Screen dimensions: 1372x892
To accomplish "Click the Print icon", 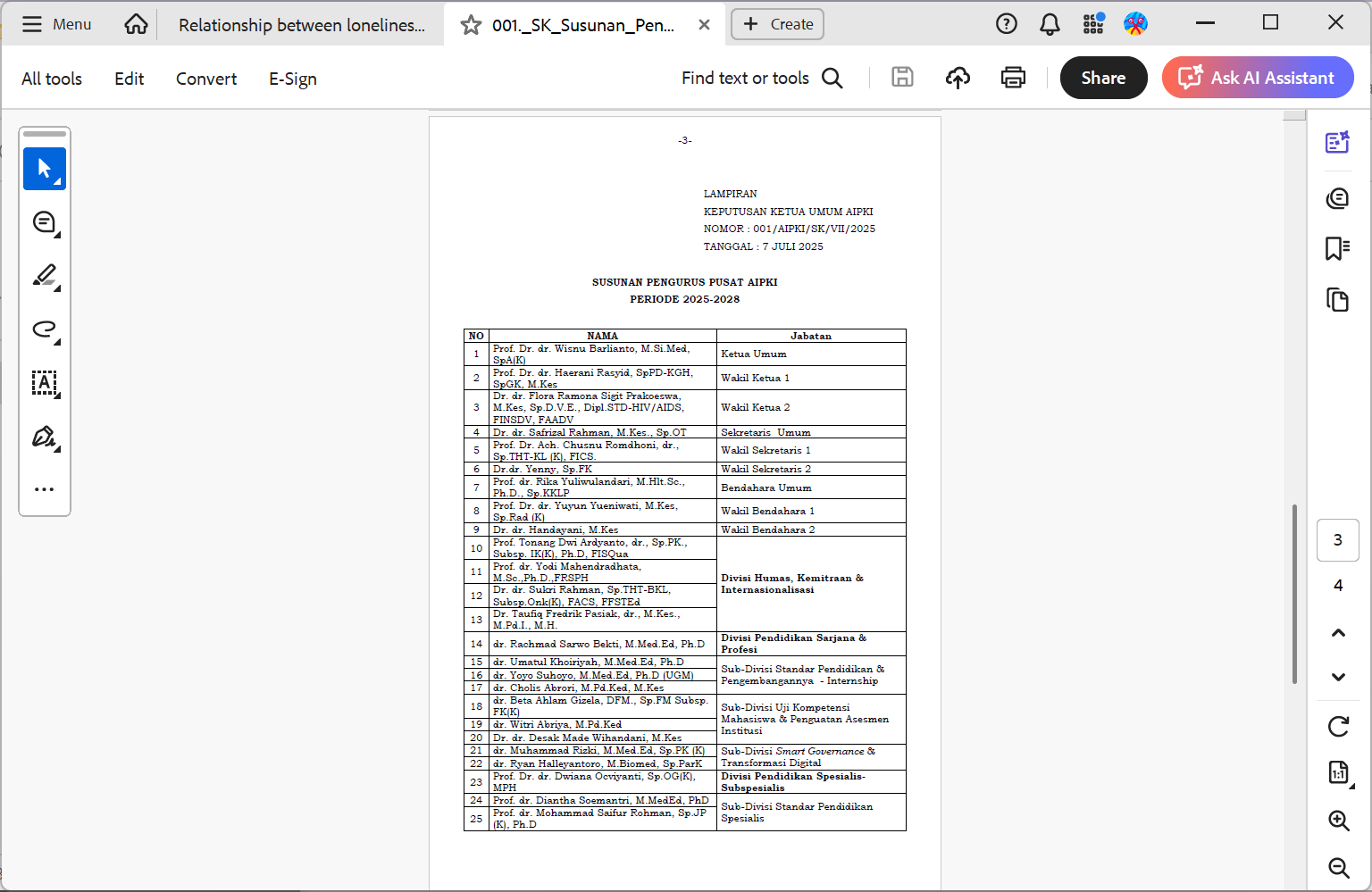I will point(1013,78).
